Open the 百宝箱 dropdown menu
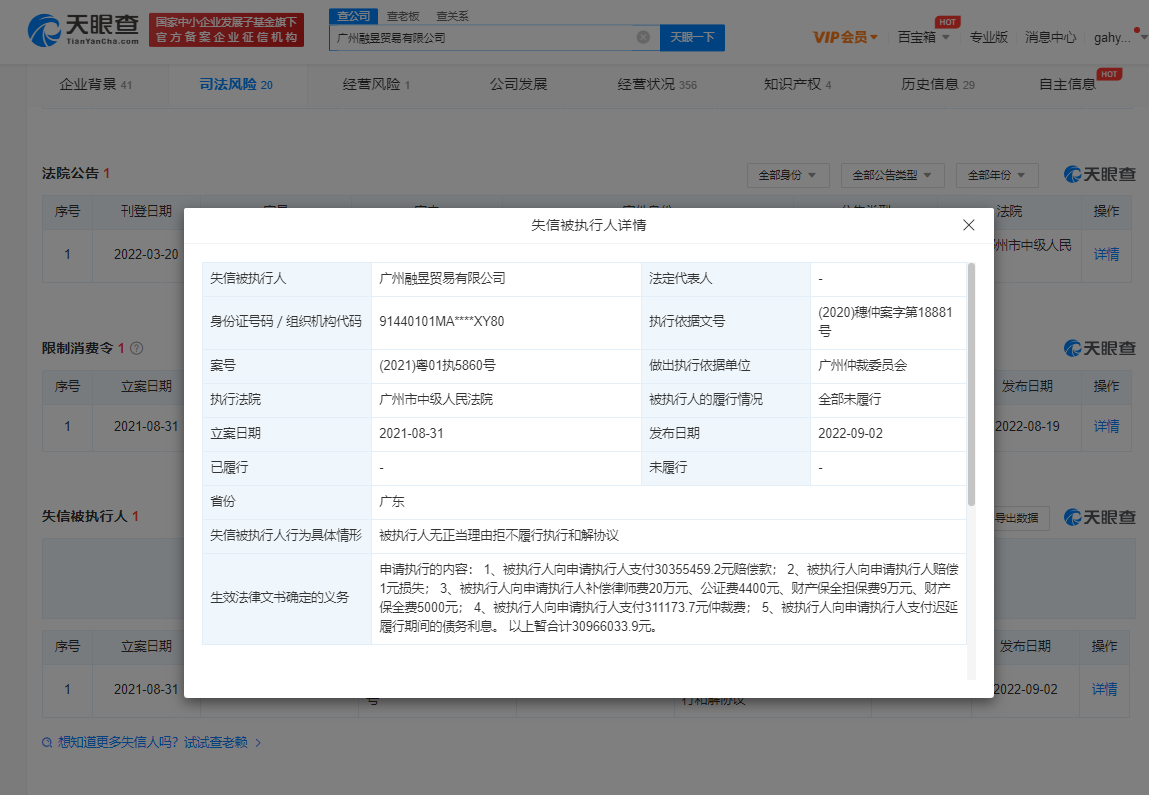 tap(923, 37)
